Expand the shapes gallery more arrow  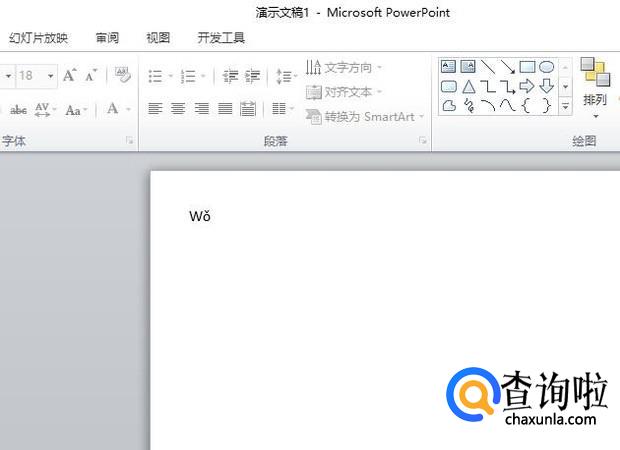point(565,105)
